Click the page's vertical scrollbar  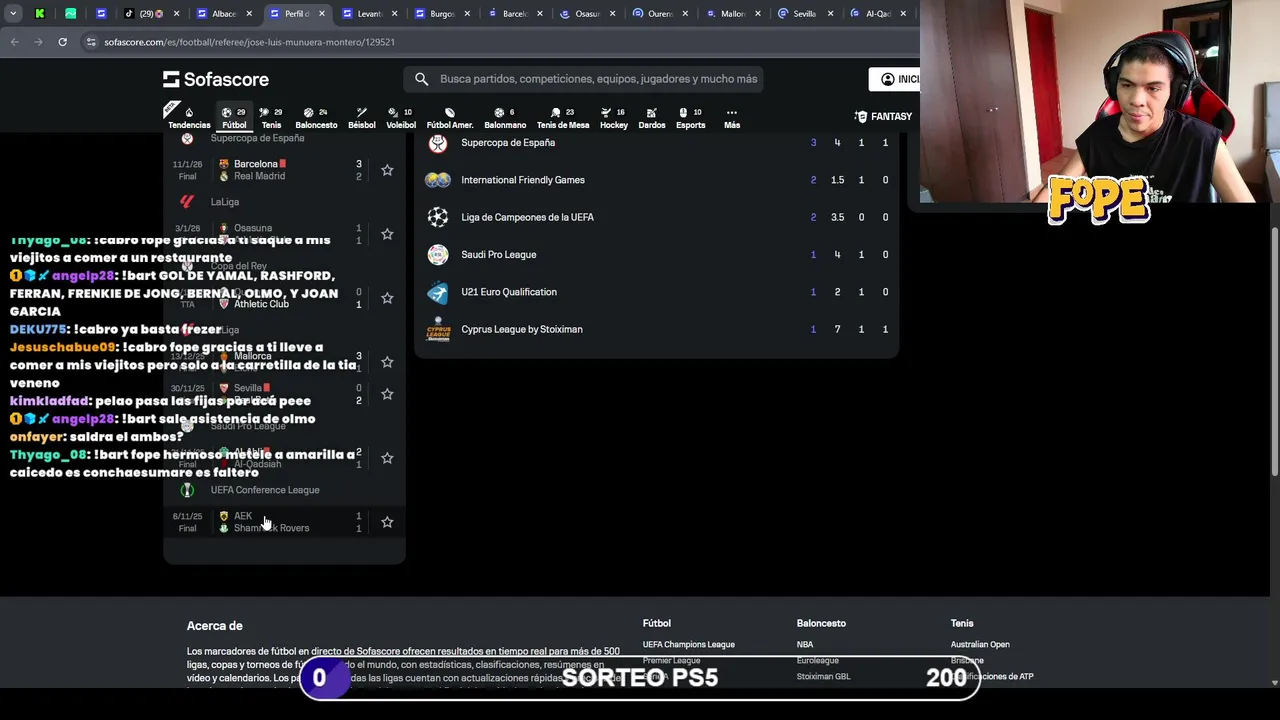click(x=1274, y=350)
